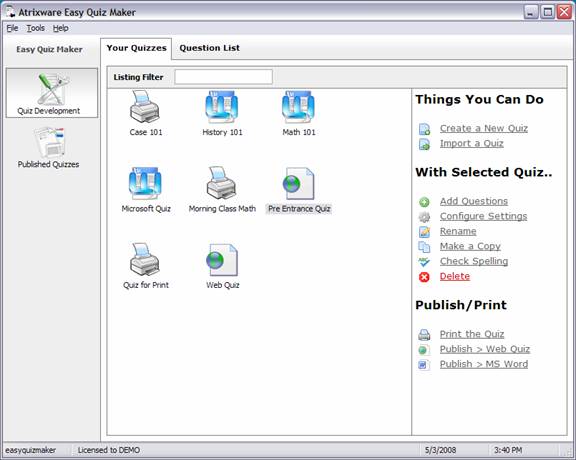This screenshot has width=576, height=460.
Task: Minimize the Easy Quiz Maker window
Action: click(x=530, y=12)
